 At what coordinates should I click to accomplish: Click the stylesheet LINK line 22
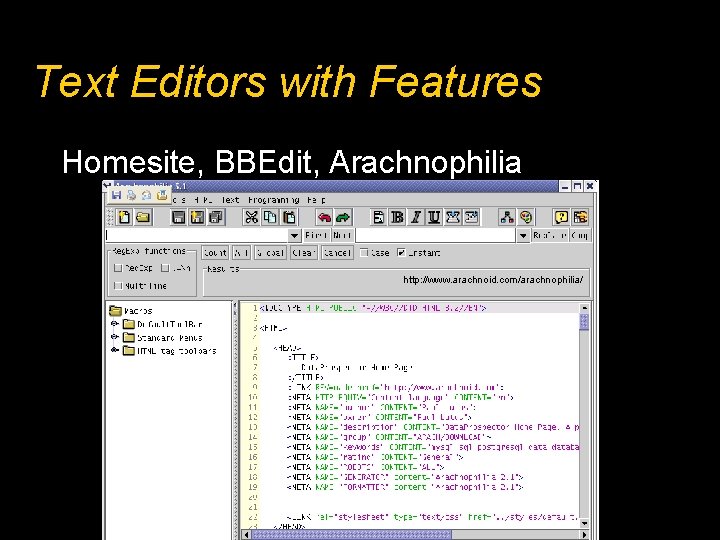tap(432, 517)
